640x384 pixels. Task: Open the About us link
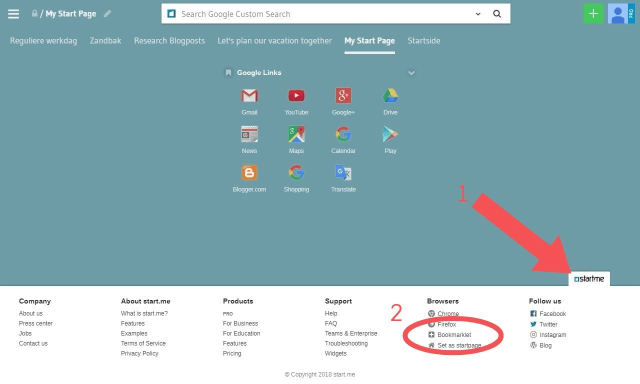coord(31,313)
